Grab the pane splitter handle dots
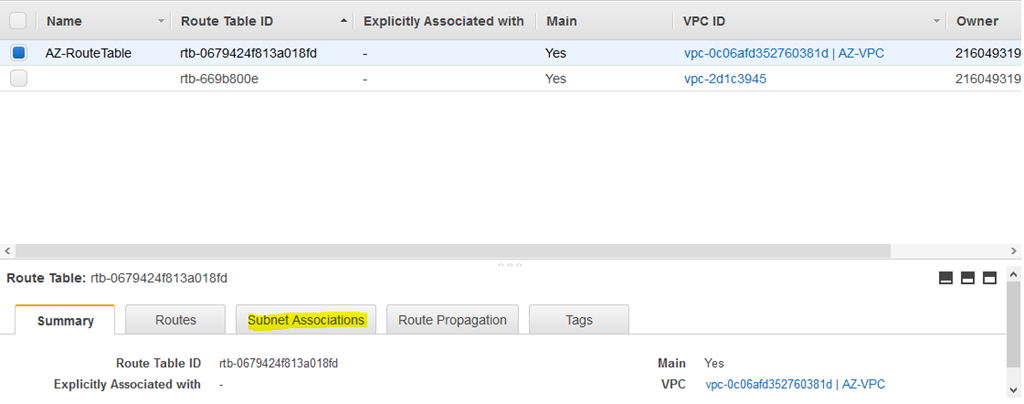This screenshot has height=404, width=1024. tap(509, 265)
